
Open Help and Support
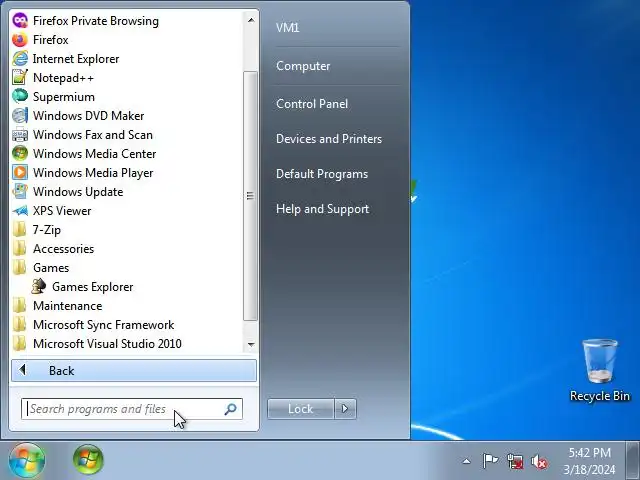pyautogui.click(x=322, y=209)
